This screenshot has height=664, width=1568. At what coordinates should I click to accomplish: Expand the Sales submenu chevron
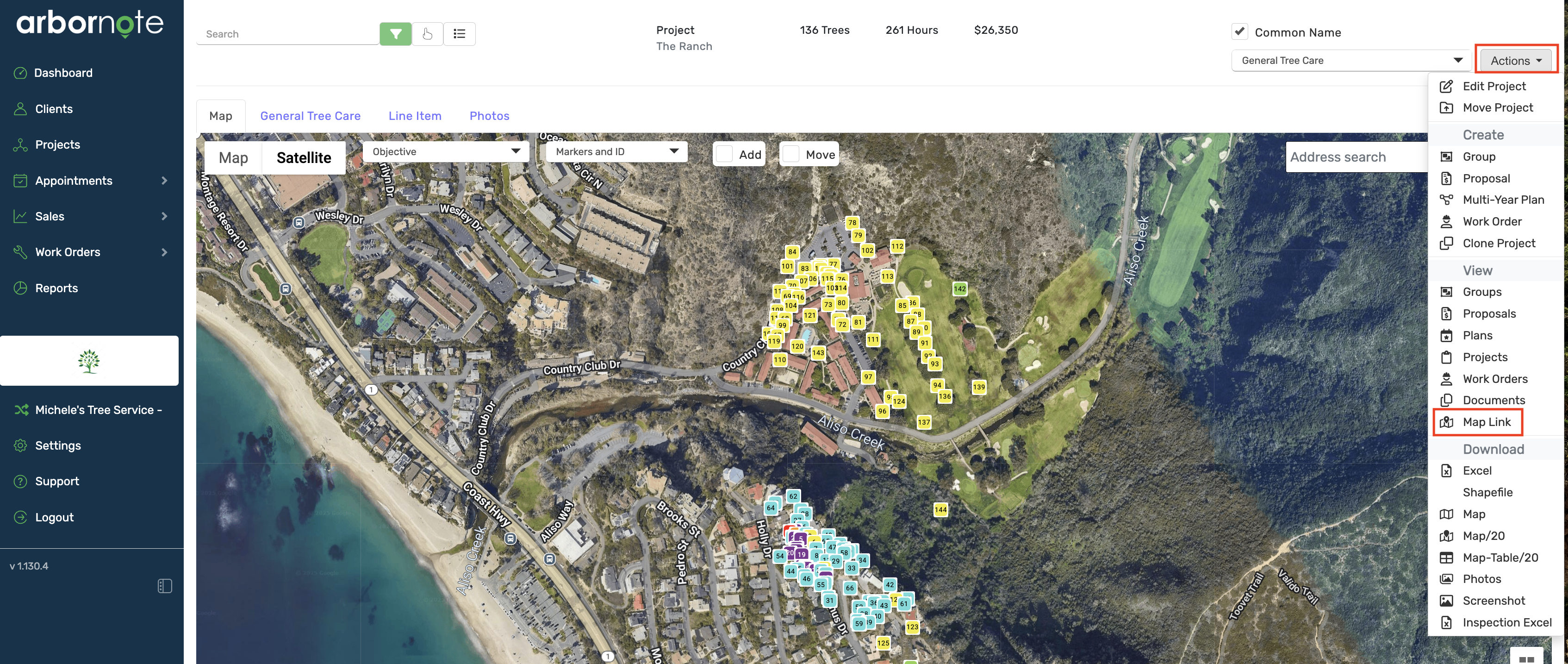(164, 216)
